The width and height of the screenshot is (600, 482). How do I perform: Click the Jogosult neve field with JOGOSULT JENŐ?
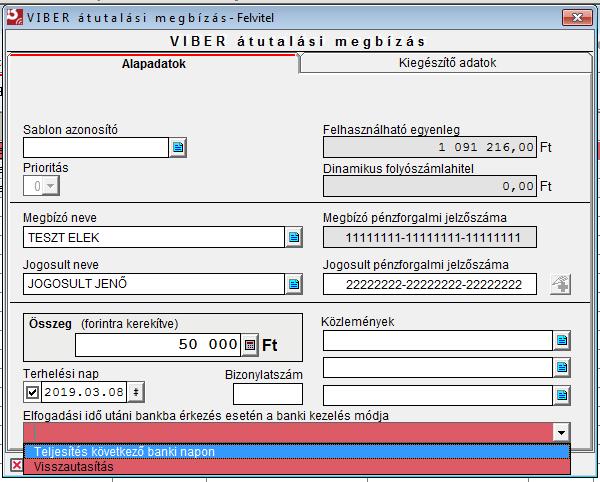click(x=154, y=284)
